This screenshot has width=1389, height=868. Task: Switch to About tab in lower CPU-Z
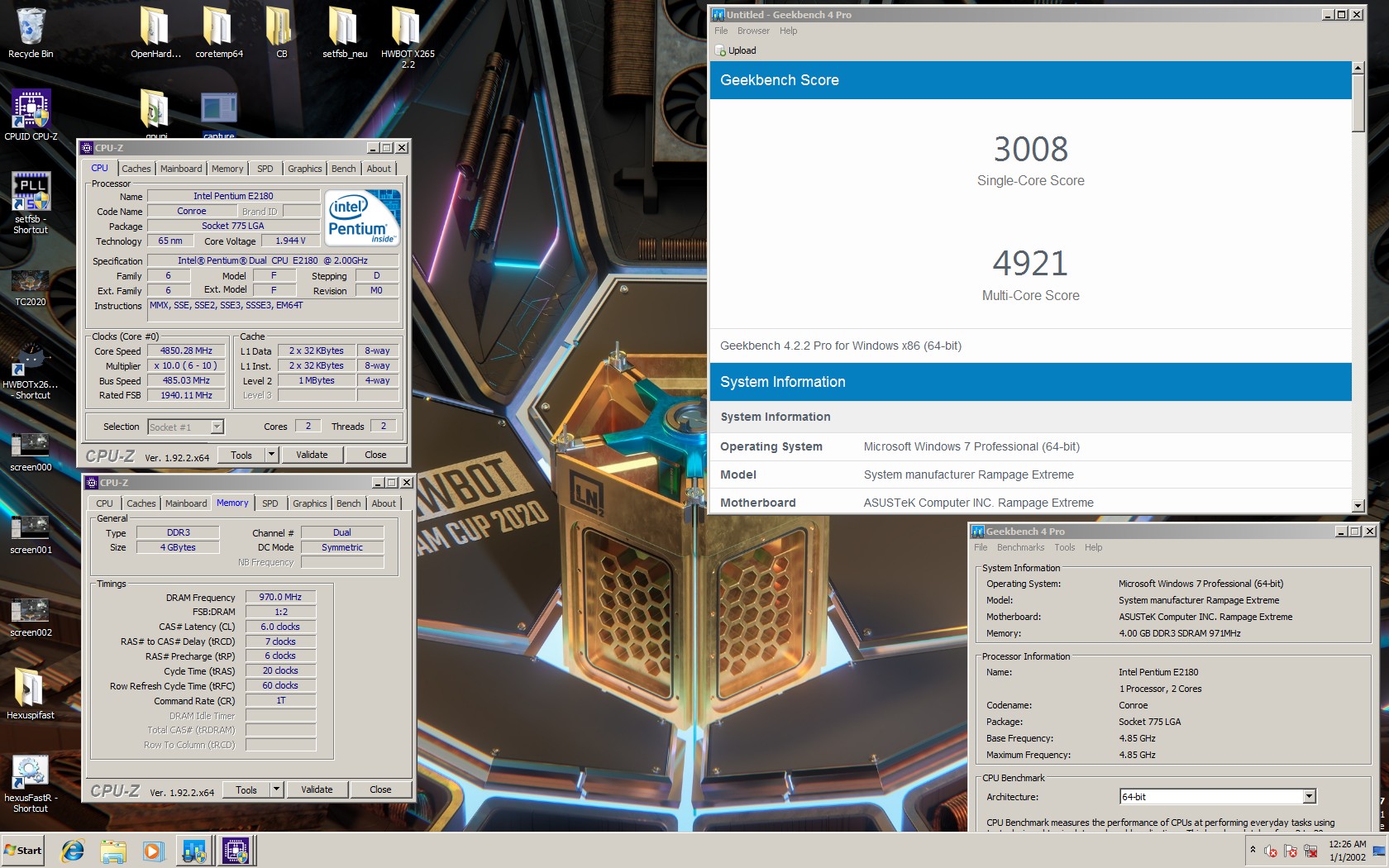click(x=384, y=503)
